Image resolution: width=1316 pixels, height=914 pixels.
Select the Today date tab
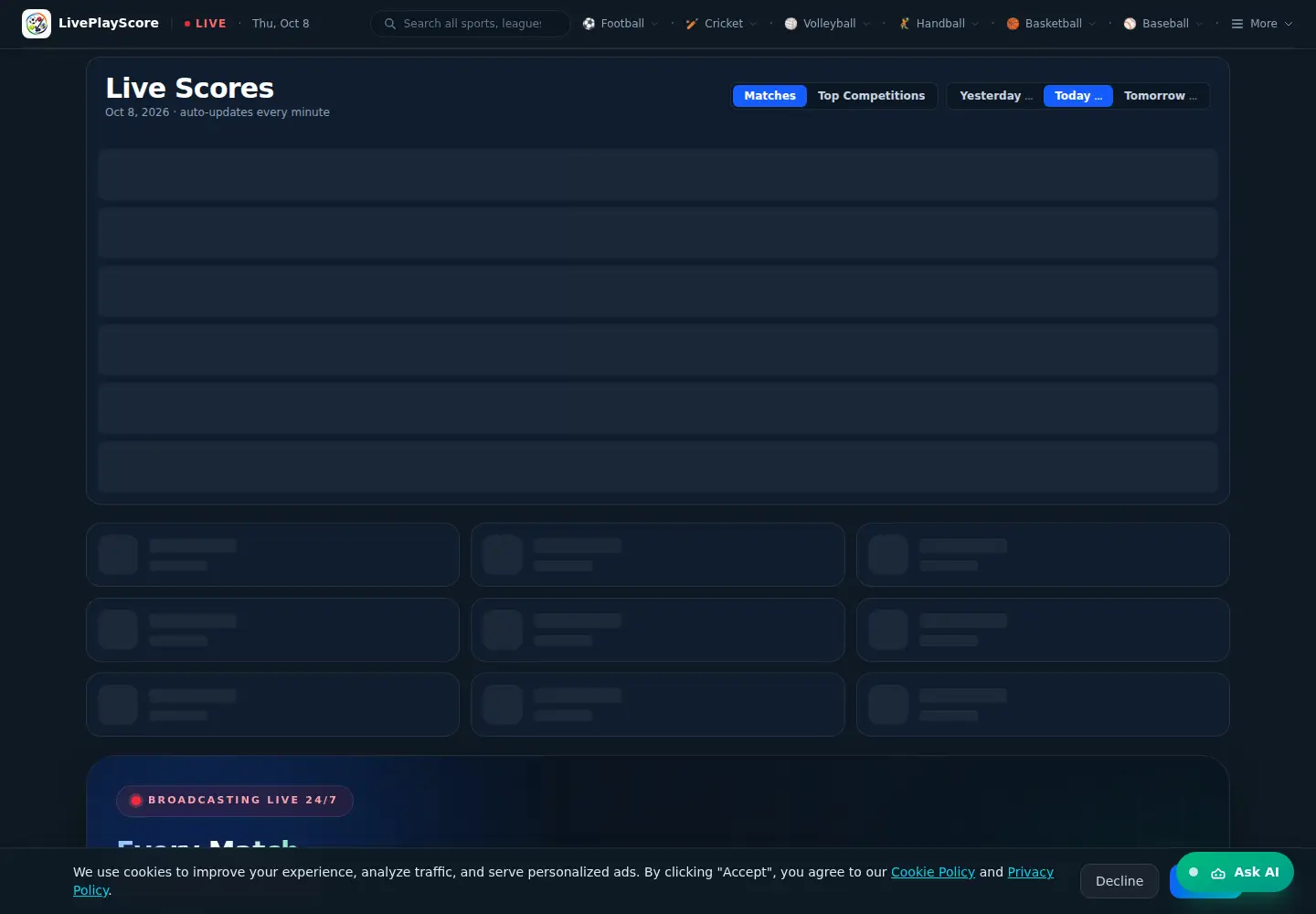(1078, 96)
